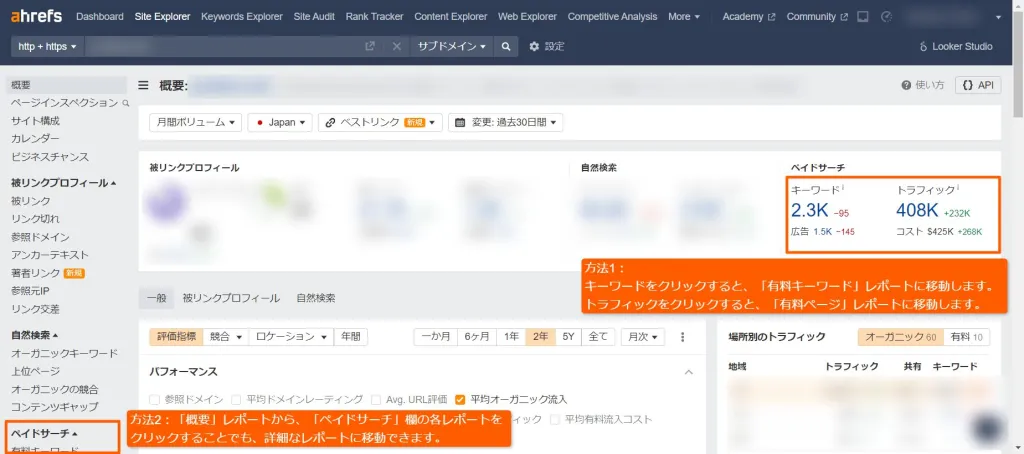Select the 被リンクプロフィール tab below overview
The height and width of the screenshot is (454, 1024).
(x=231, y=298)
